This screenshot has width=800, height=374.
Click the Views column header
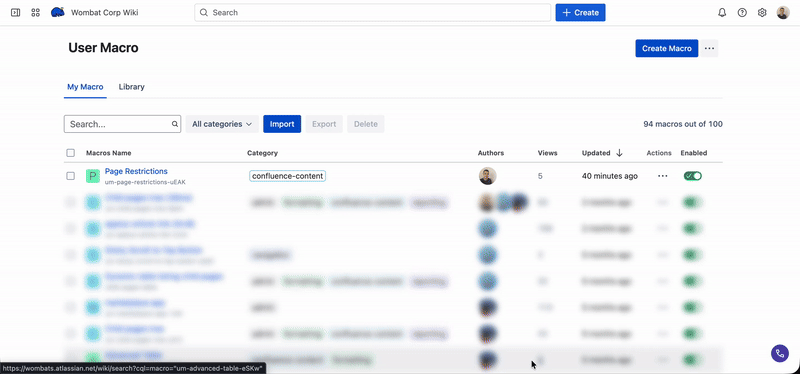[547, 153]
